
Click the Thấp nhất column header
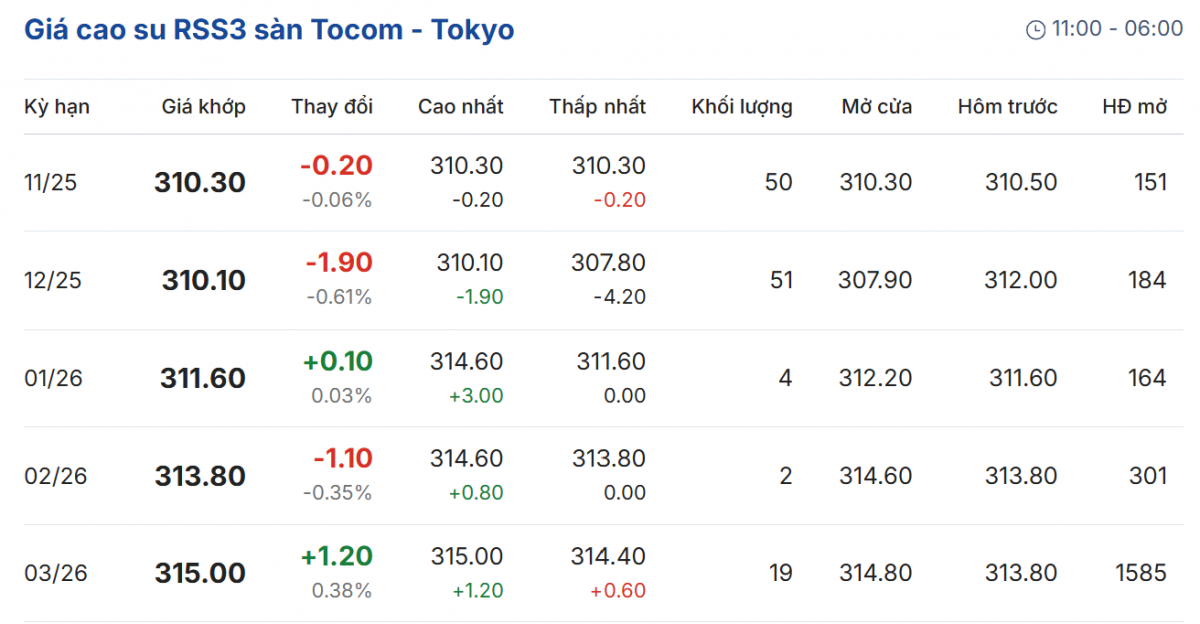(x=597, y=107)
